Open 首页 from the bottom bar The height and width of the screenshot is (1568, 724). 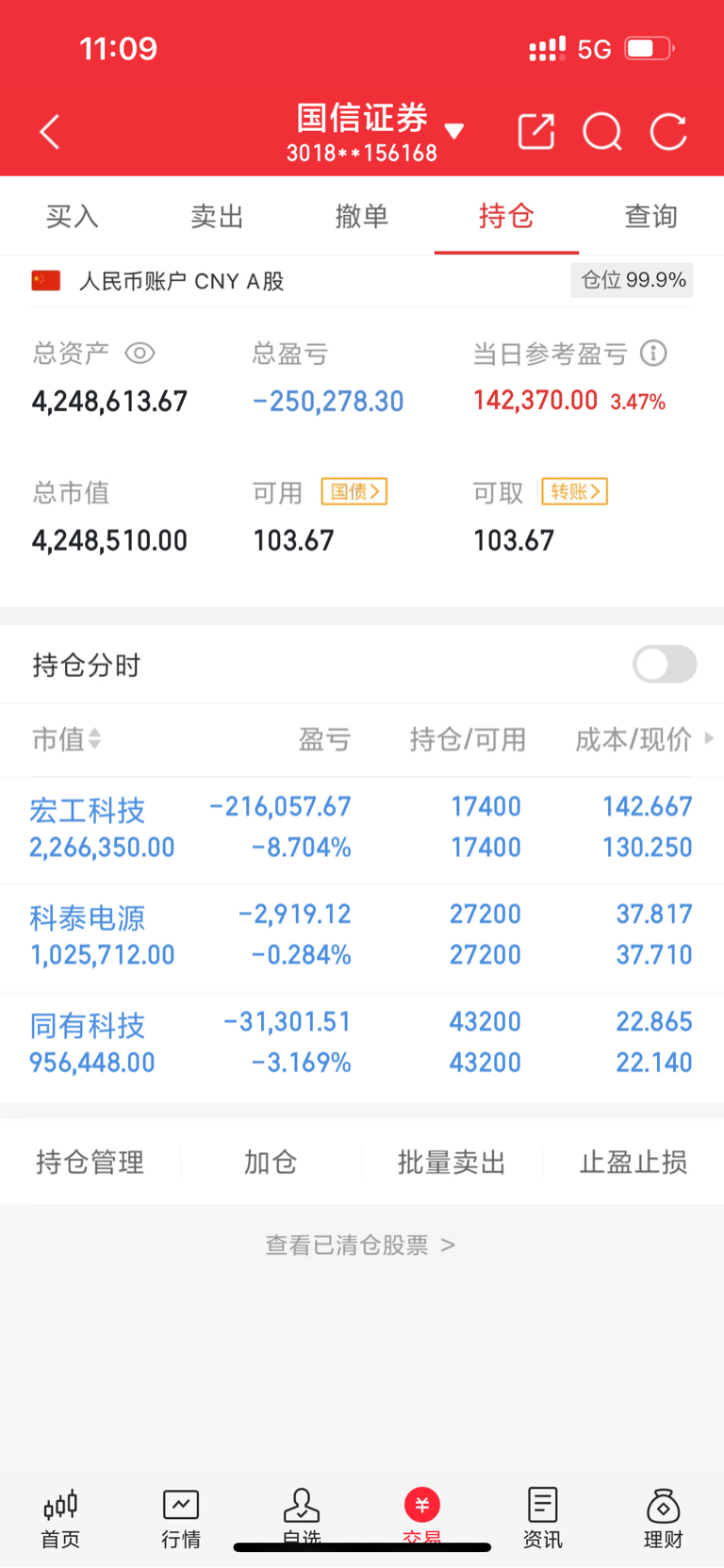tap(60, 1517)
